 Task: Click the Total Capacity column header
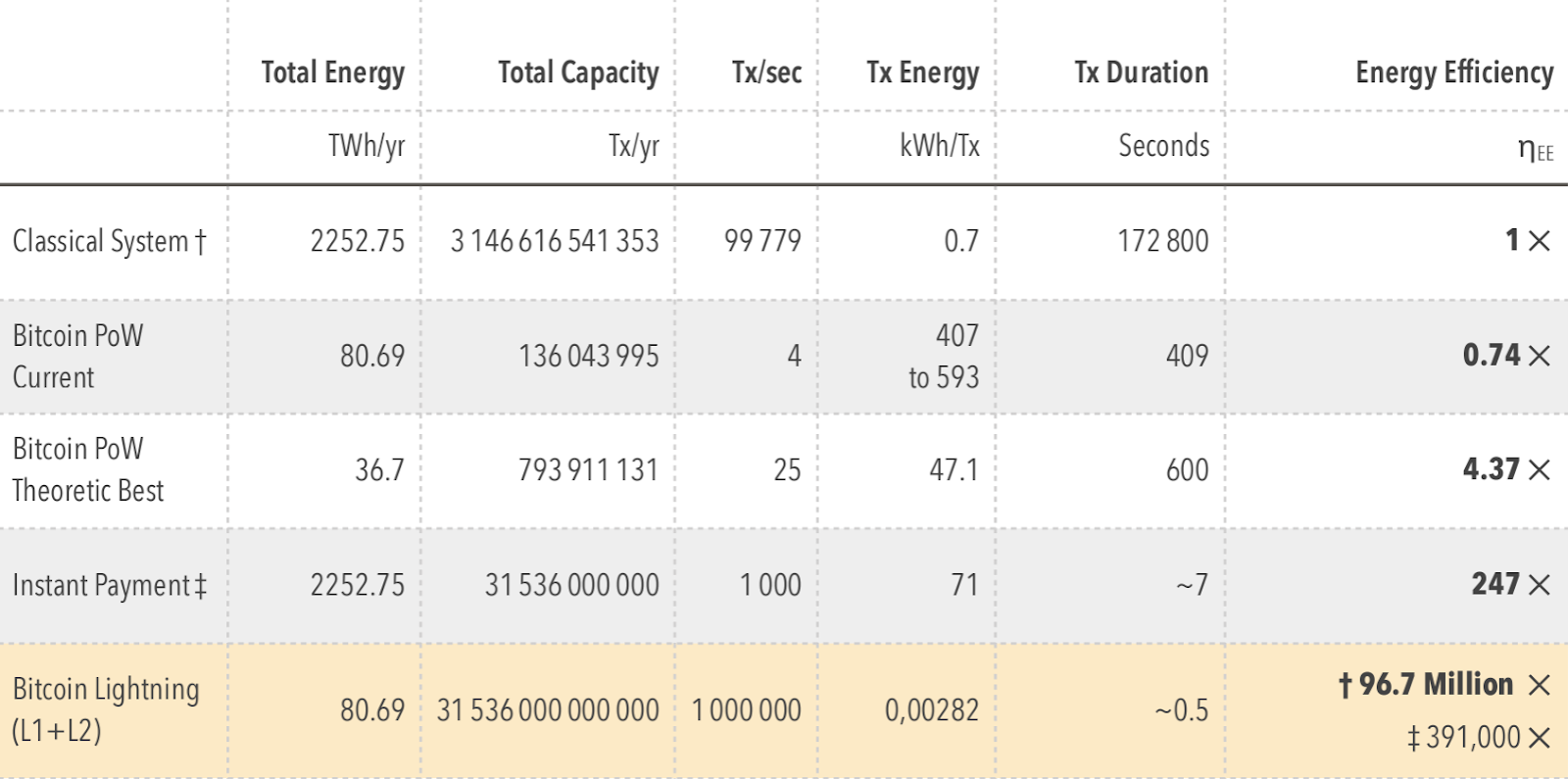[577, 73]
